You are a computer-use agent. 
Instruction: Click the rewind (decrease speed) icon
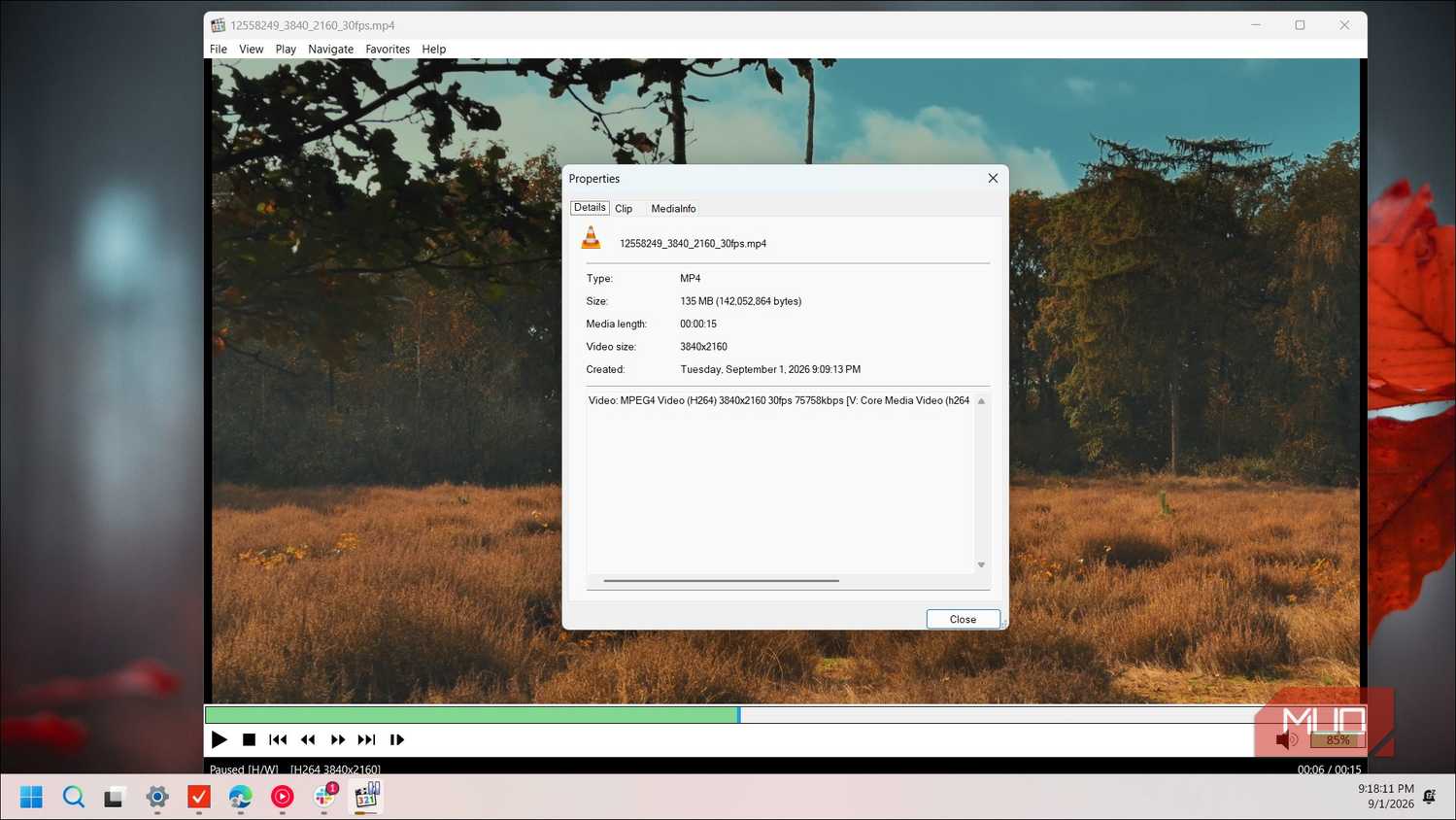point(308,739)
